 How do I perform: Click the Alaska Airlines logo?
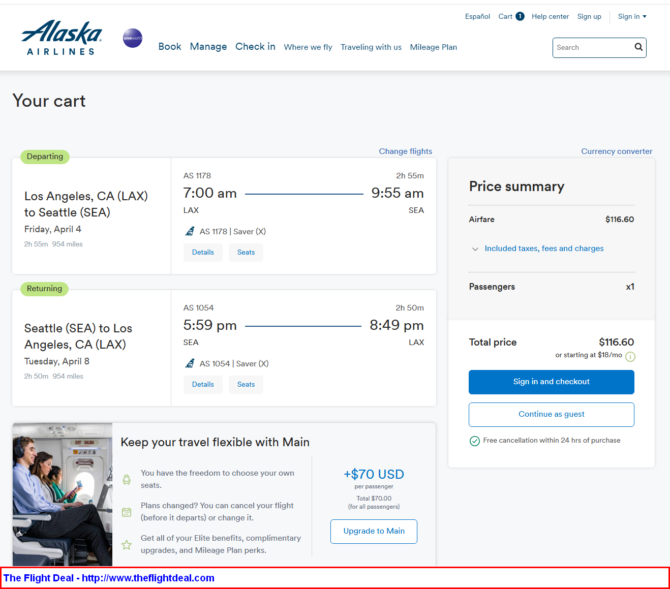(62, 38)
